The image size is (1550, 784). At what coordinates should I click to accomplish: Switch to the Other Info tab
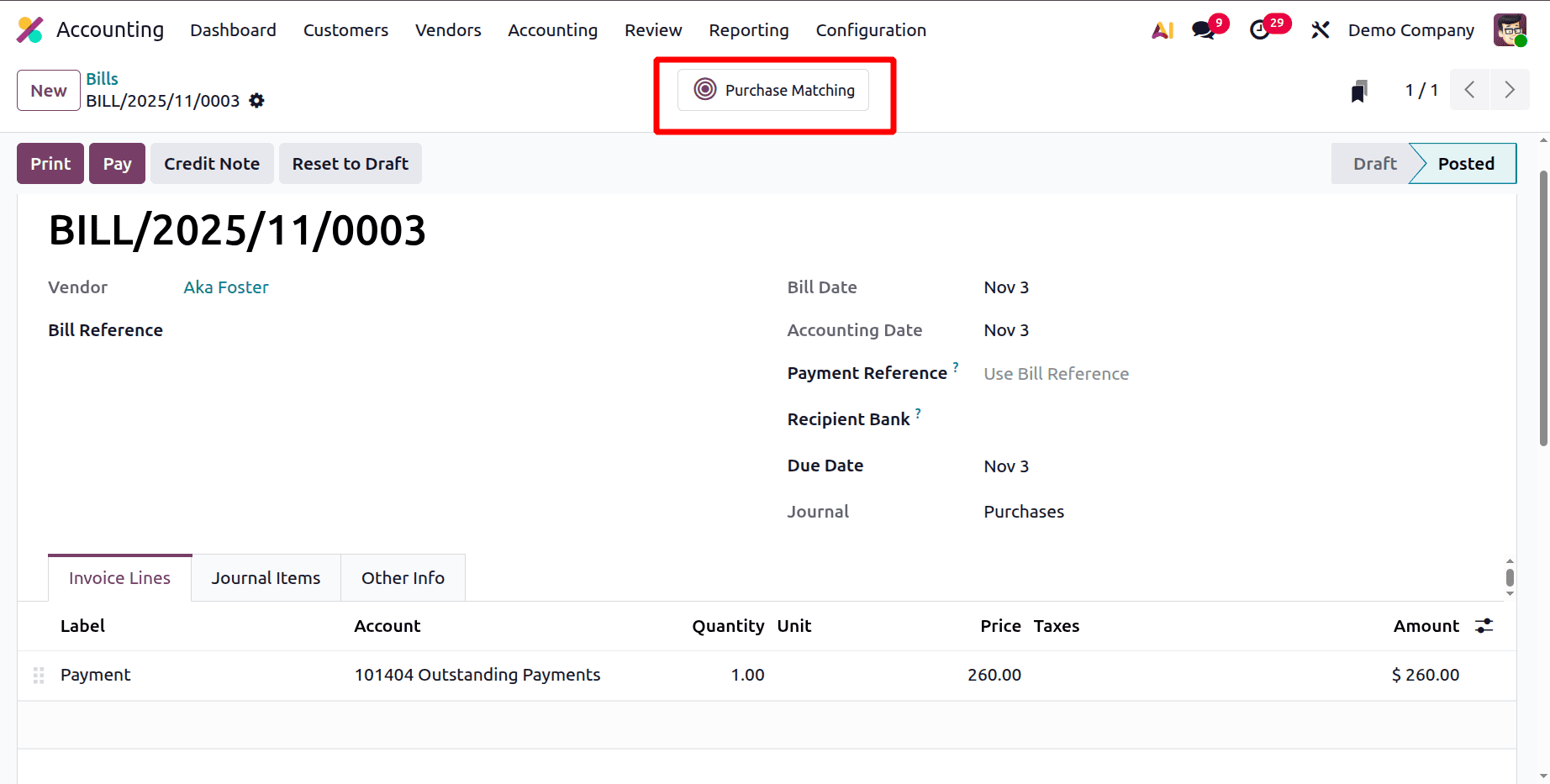pos(403,577)
